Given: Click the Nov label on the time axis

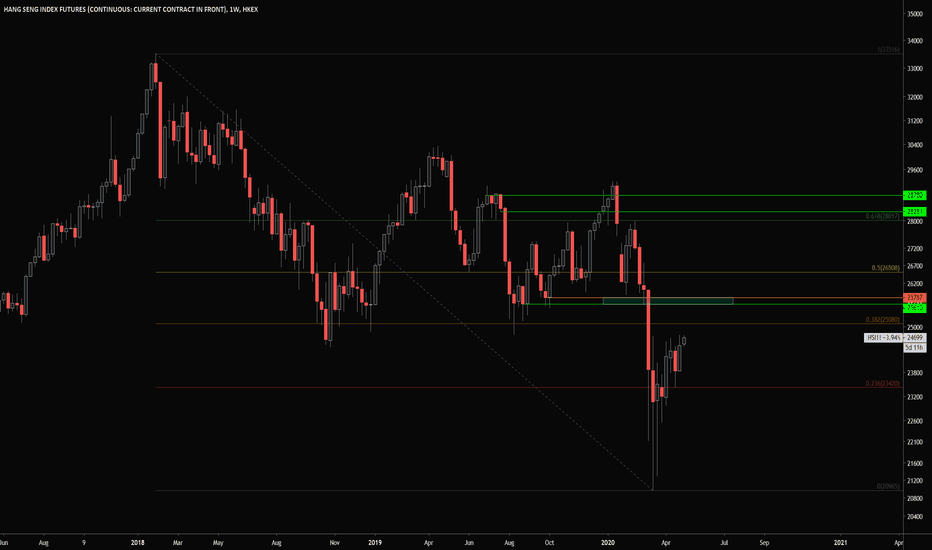Looking at the screenshot, I should (x=335, y=542).
